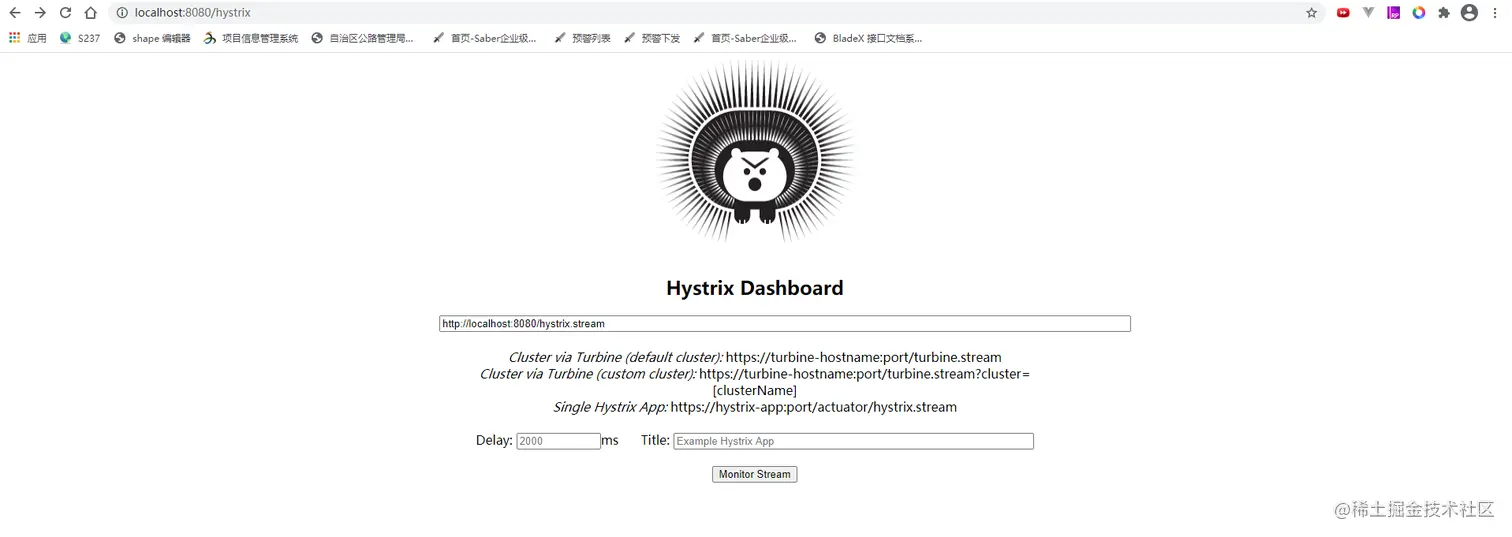Viewport: 1512px width, 537px height.
Task: Go back with the browser back arrow
Action: point(14,13)
